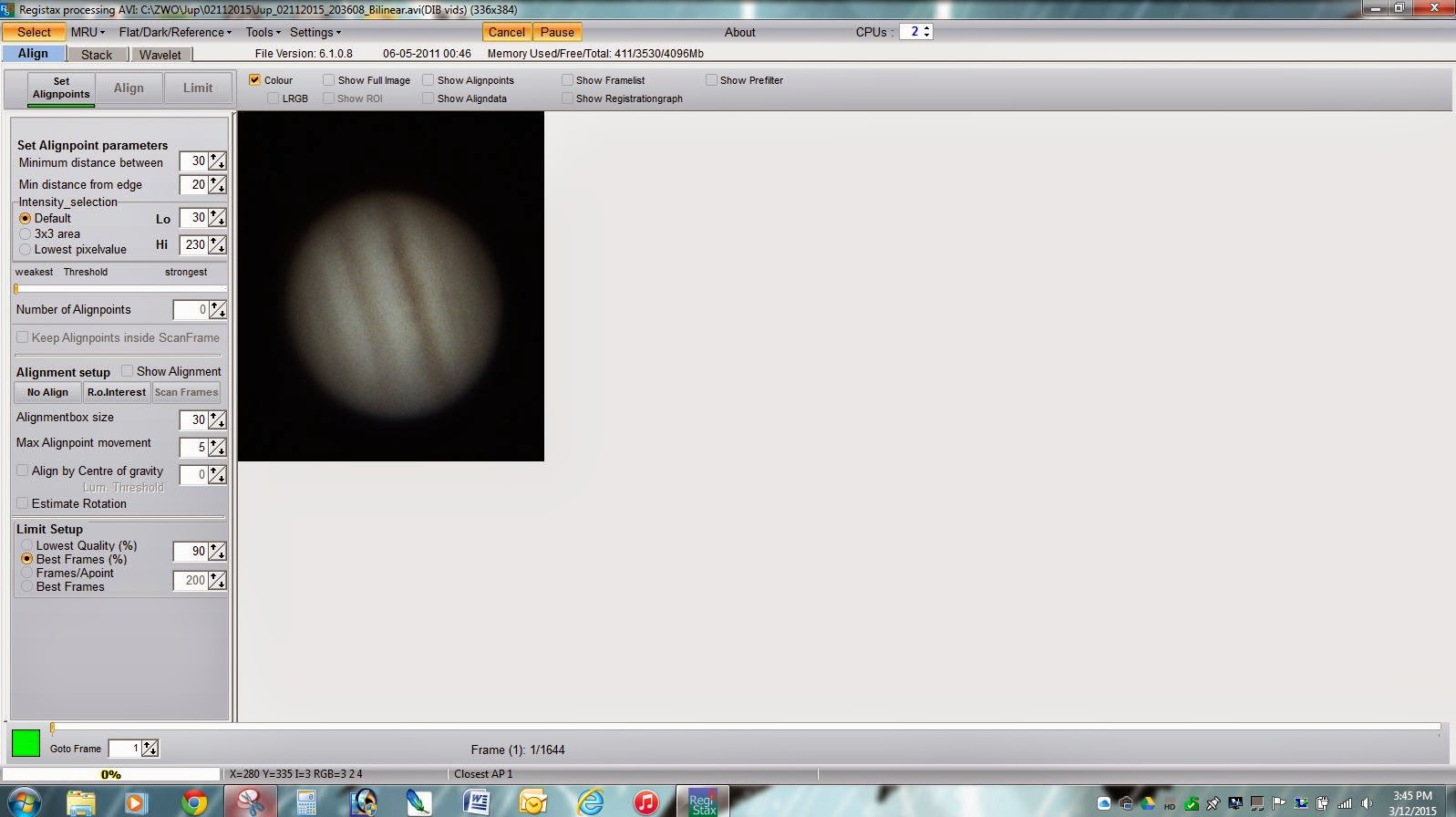Click the Goto Frame number field
Image resolution: width=1456 pixels, height=817 pixels.
pyautogui.click(x=125, y=749)
